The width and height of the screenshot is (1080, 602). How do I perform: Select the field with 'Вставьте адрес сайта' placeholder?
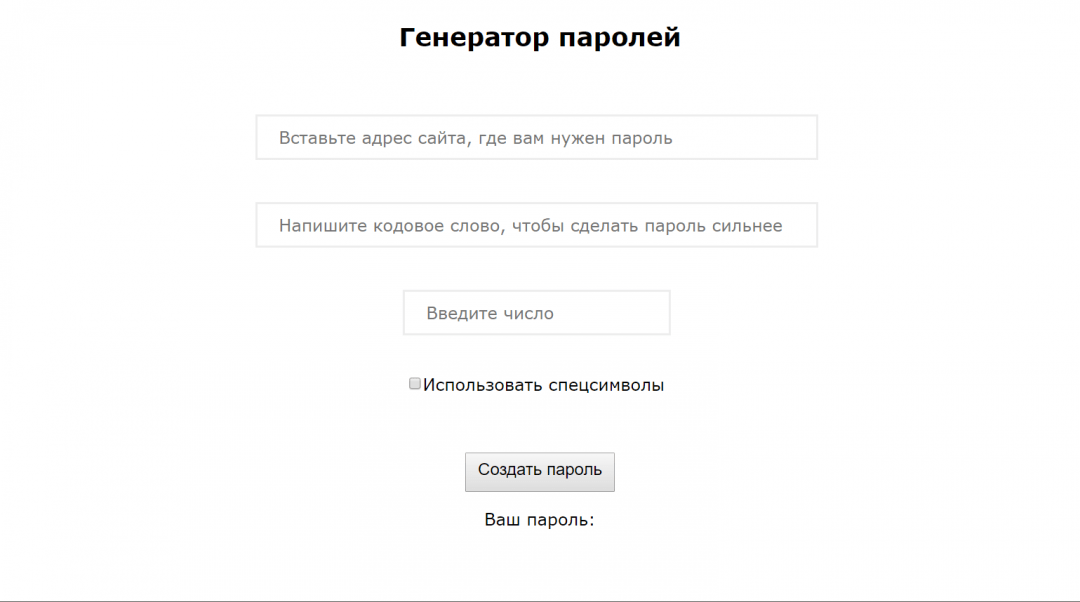click(536, 138)
